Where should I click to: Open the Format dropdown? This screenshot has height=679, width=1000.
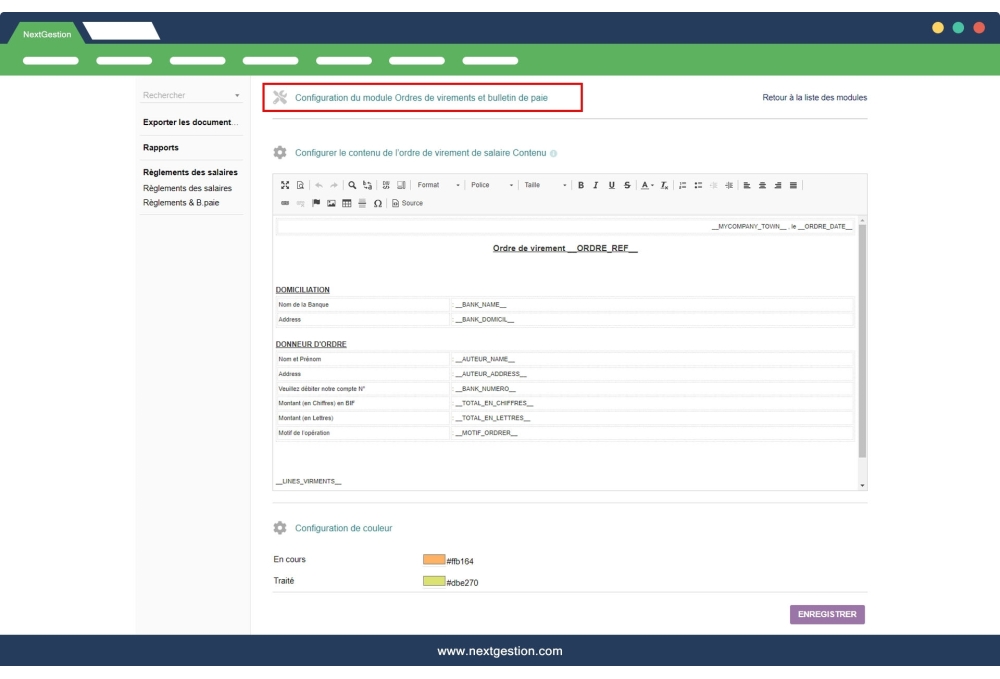tap(439, 185)
